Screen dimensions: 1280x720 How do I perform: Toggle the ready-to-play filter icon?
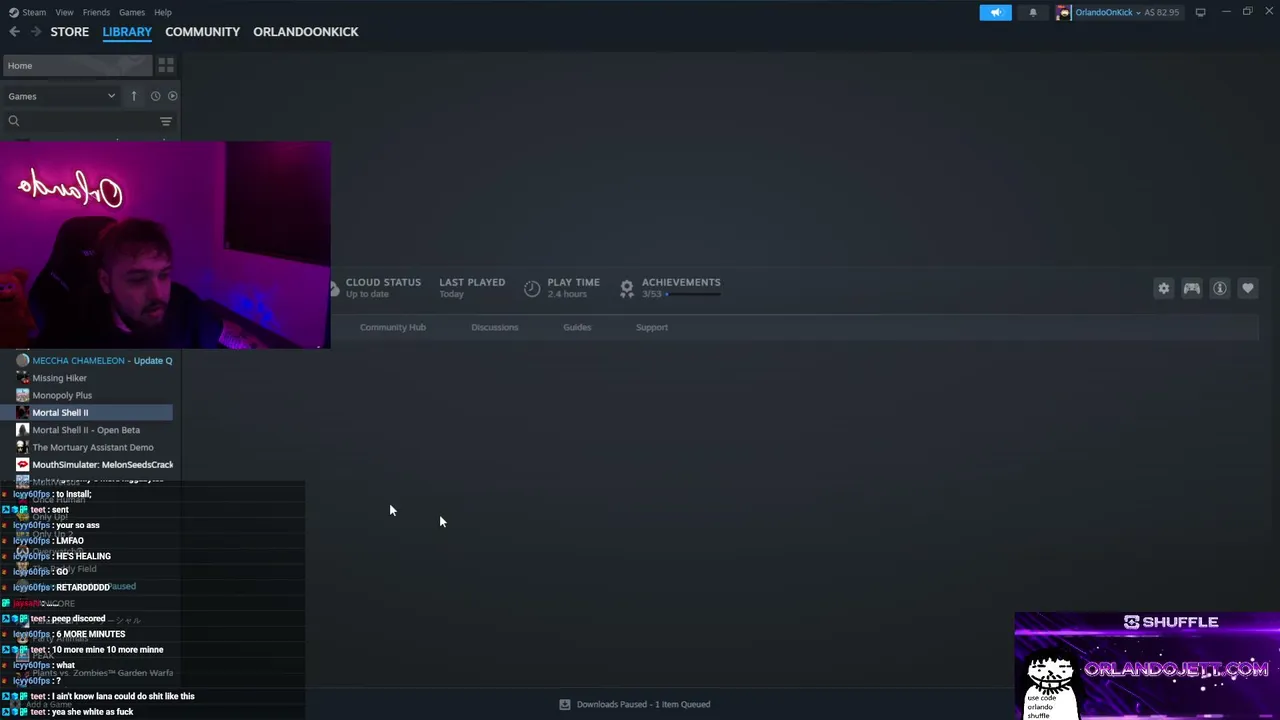(x=172, y=96)
